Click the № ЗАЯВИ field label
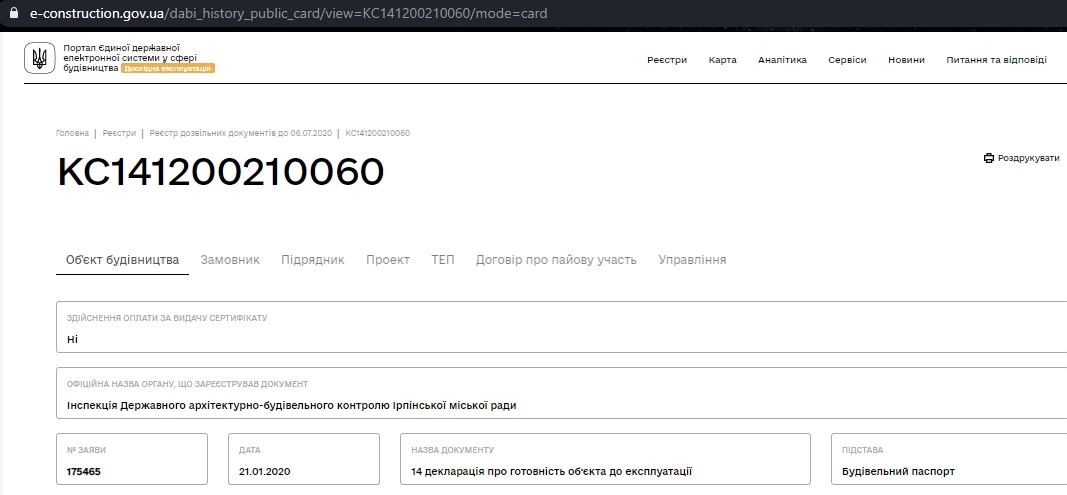This screenshot has height=495, width=1067. (x=86, y=450)
